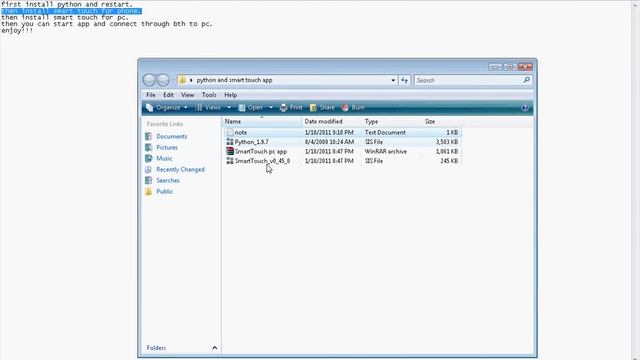Click the Python_1.9.7 SIS file icon
The image size is (640, 360).
[230, 142]
